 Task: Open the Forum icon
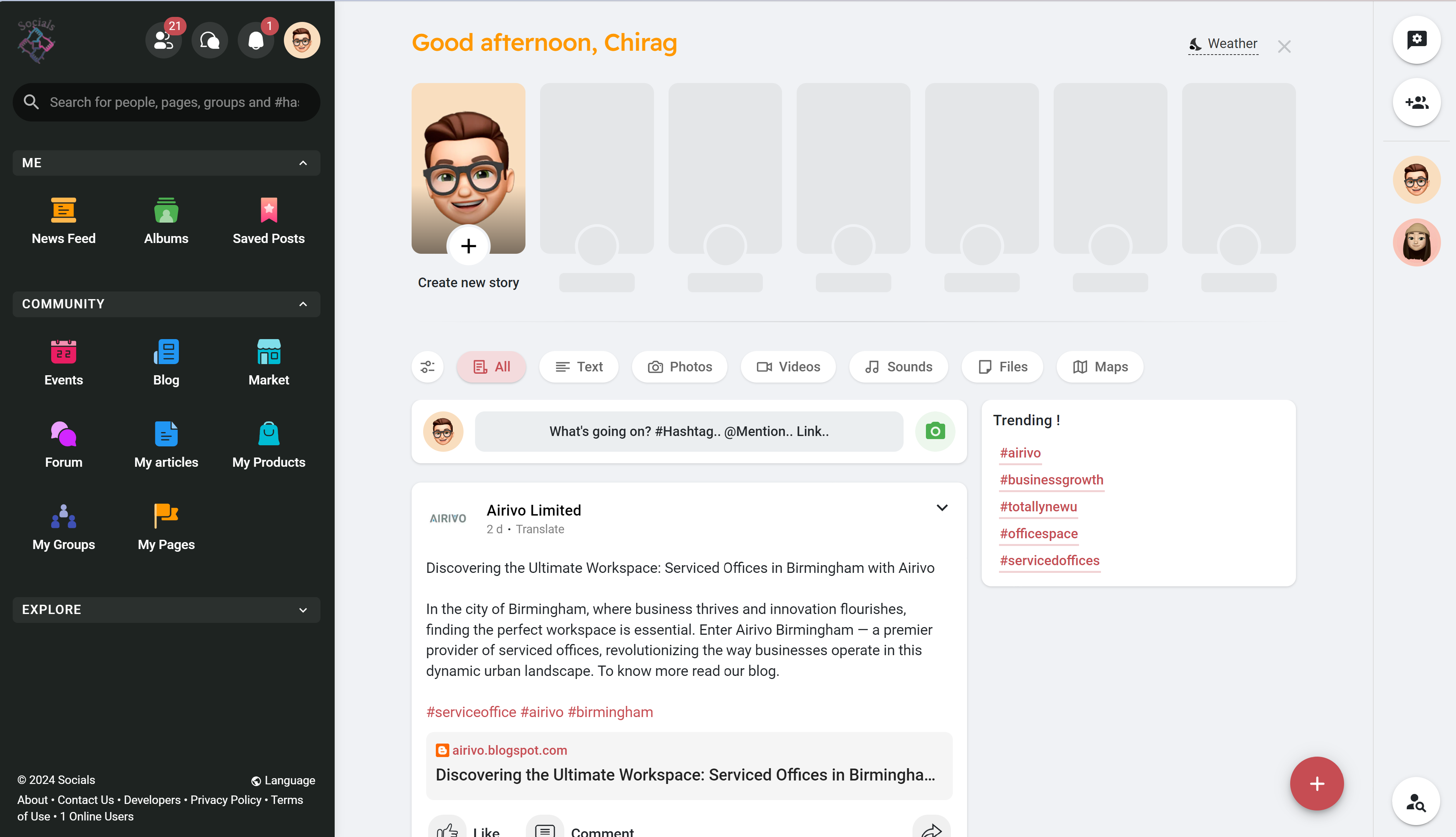point(63,434)
